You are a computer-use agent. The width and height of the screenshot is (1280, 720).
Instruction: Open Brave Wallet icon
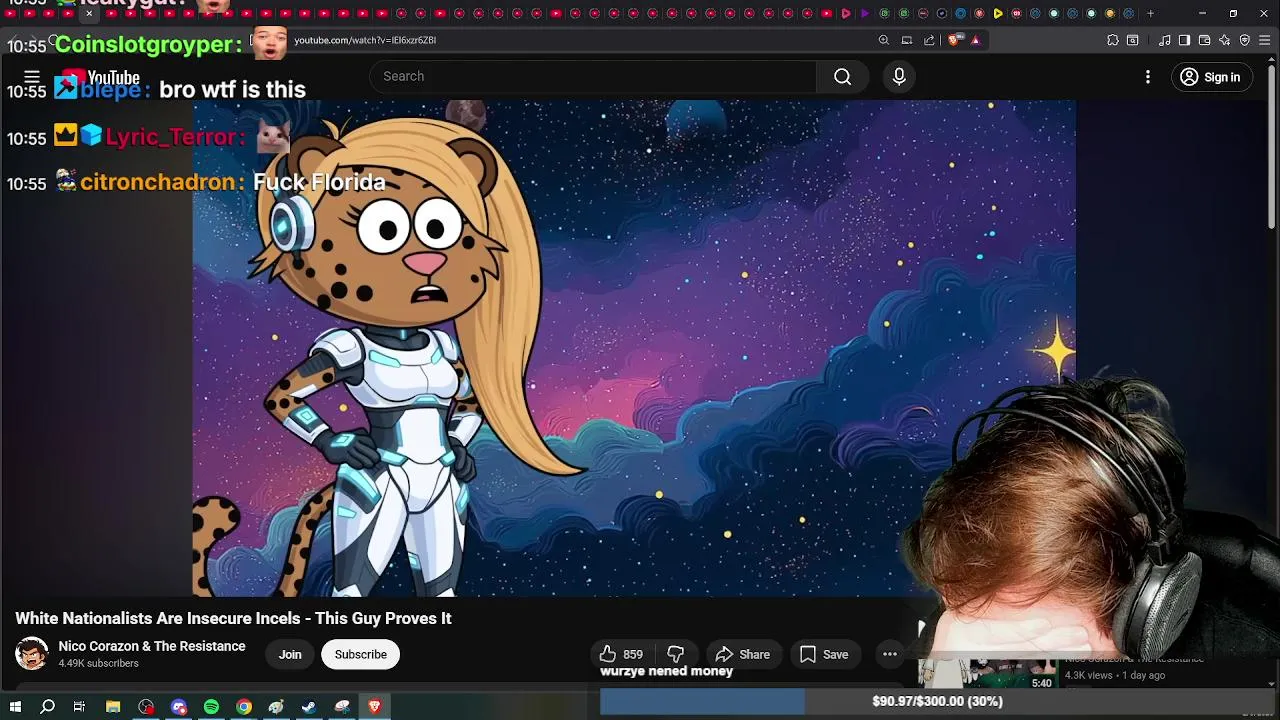(1205, 40)
